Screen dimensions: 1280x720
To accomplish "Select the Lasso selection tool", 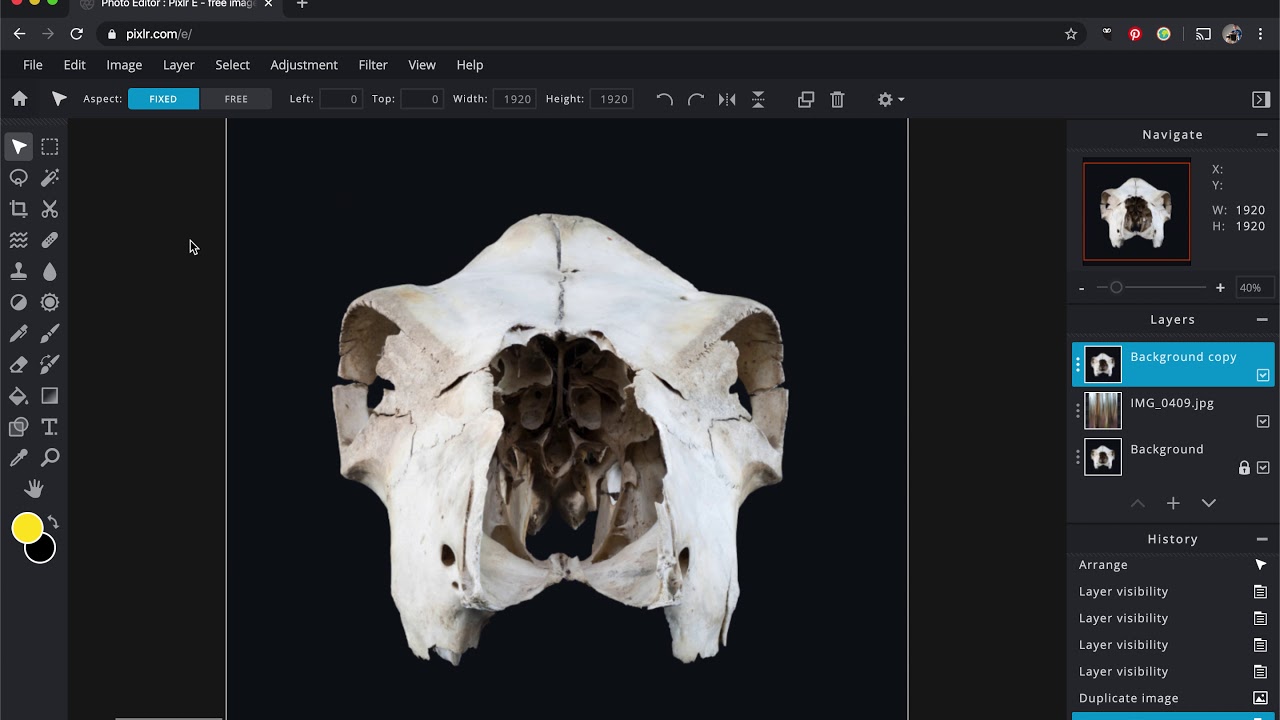I will pyautogui.click(x=18, y=178).
